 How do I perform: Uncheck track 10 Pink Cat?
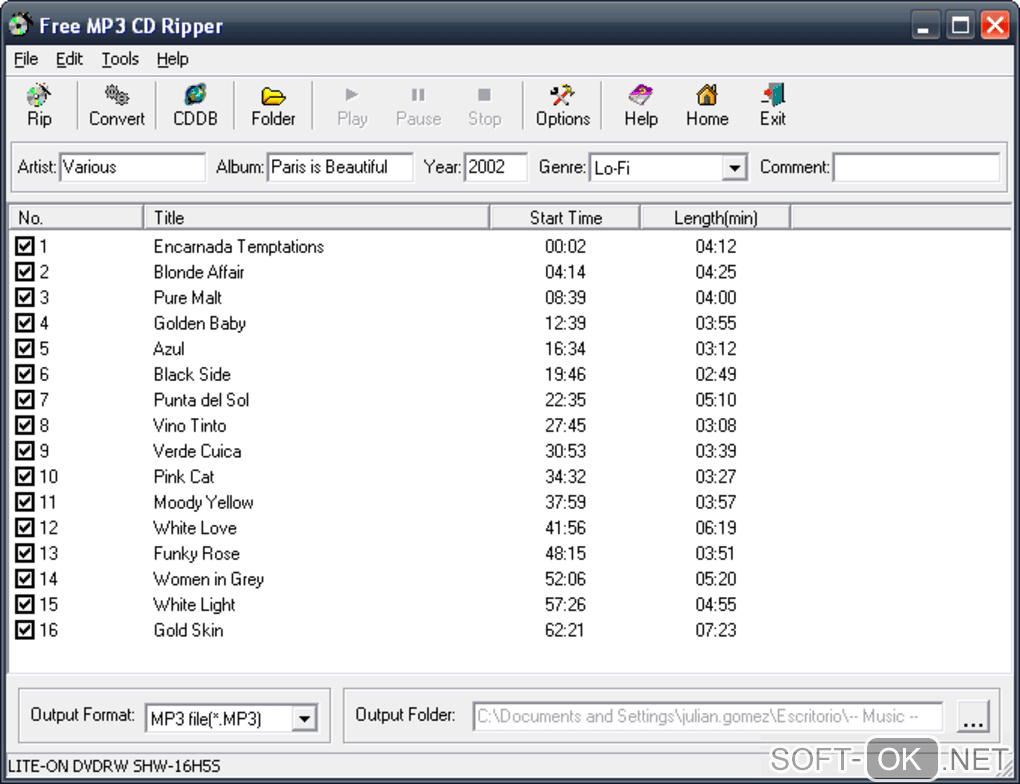point(25,476)
